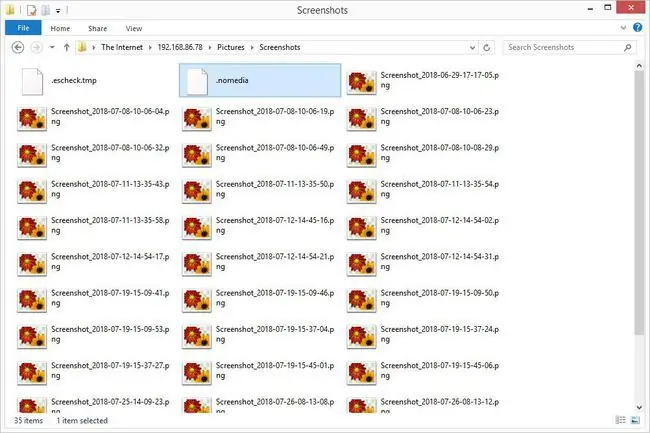Image resolution: width=650 pixels, height=433 pixels.
Task: Select Screenshot_2018-07-12-14-54-02 image icon
Action: (362, 227)
